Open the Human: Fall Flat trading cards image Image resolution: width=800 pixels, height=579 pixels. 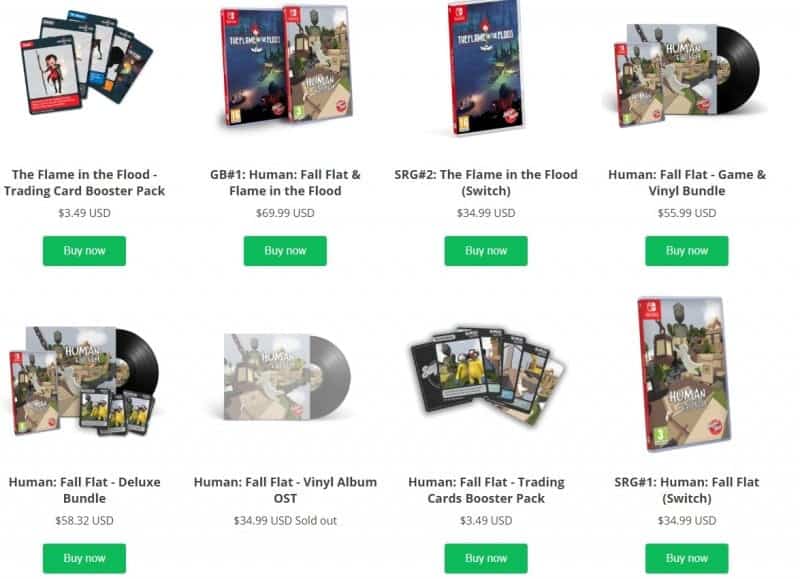(487, 374)
